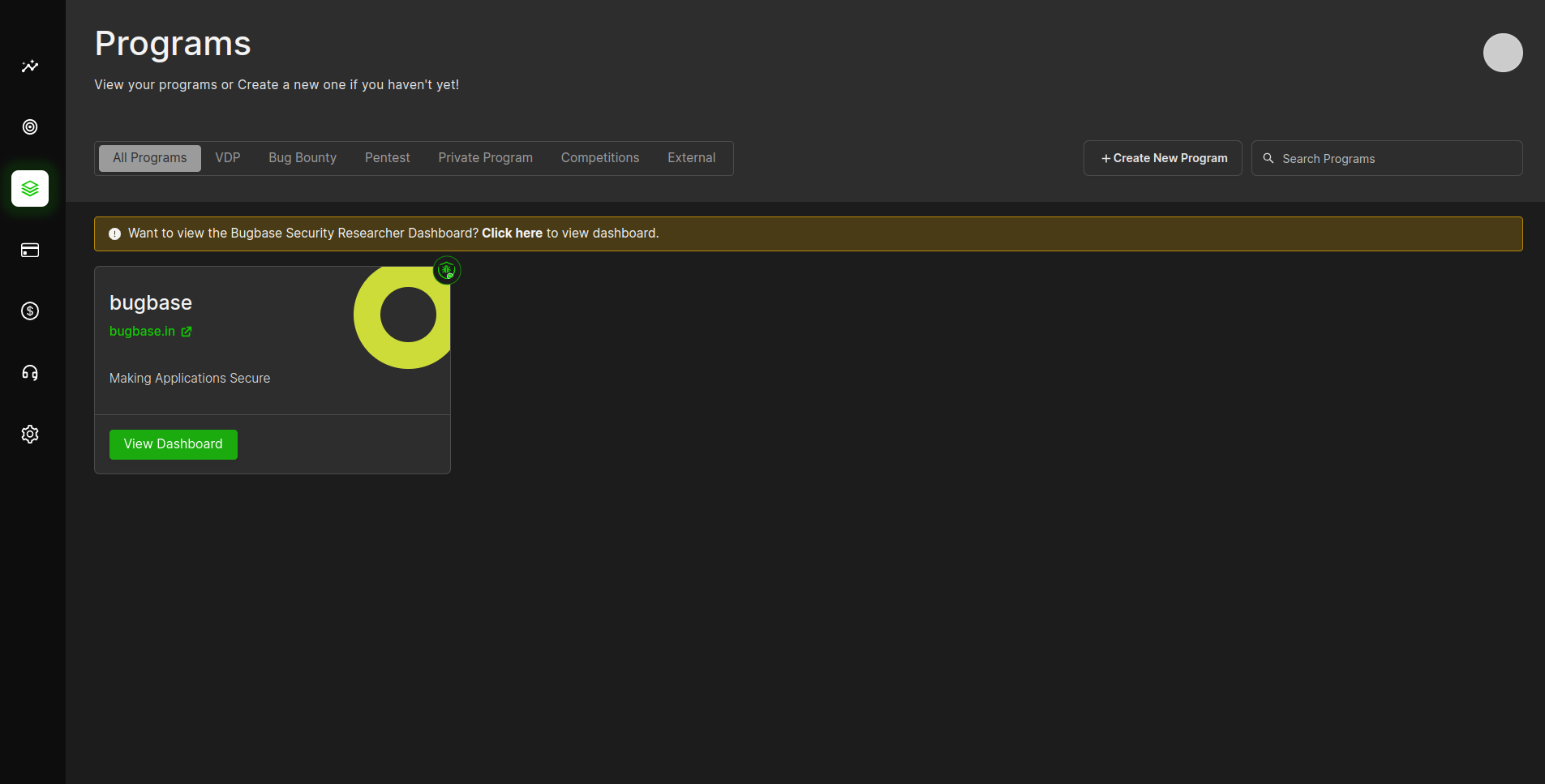The image size is (1545, 784).
Task: Click the Programs page heading
Action: 173,44
